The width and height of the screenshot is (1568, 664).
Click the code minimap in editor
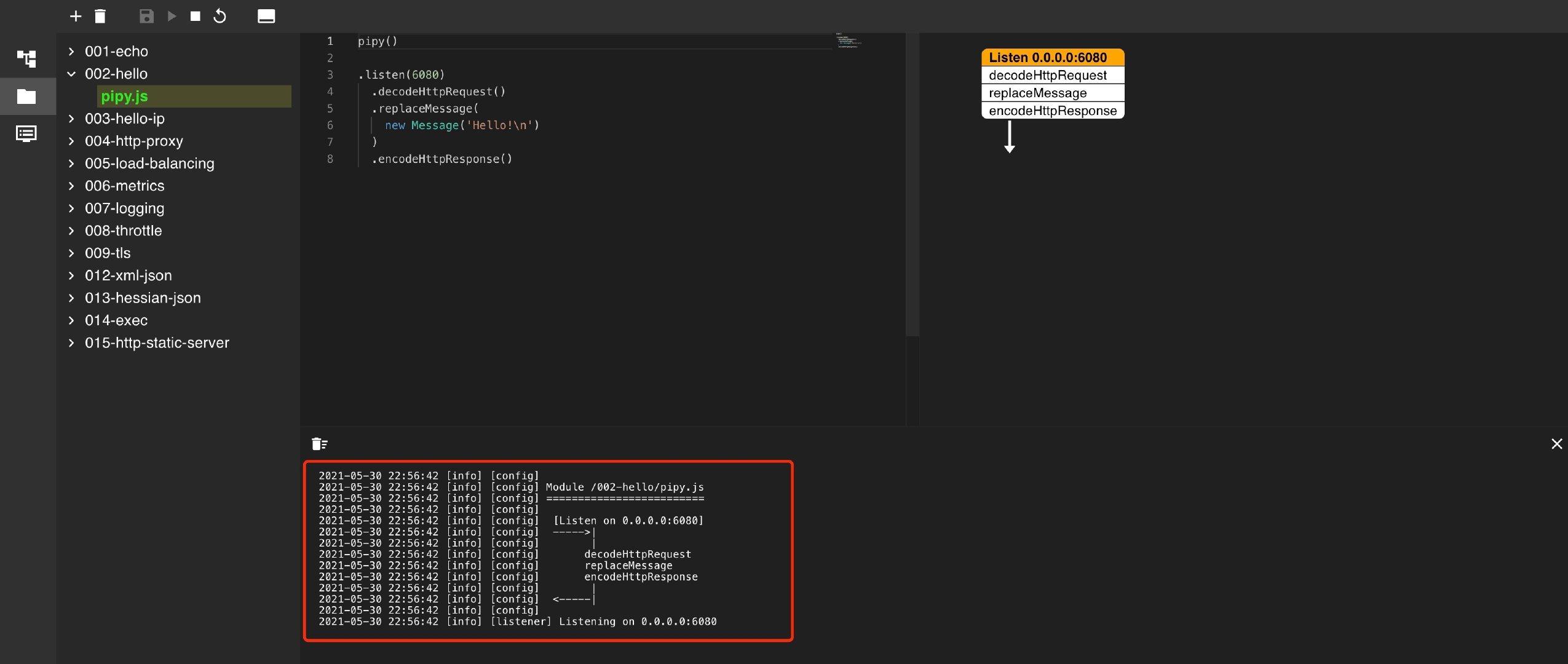(849, 41)
